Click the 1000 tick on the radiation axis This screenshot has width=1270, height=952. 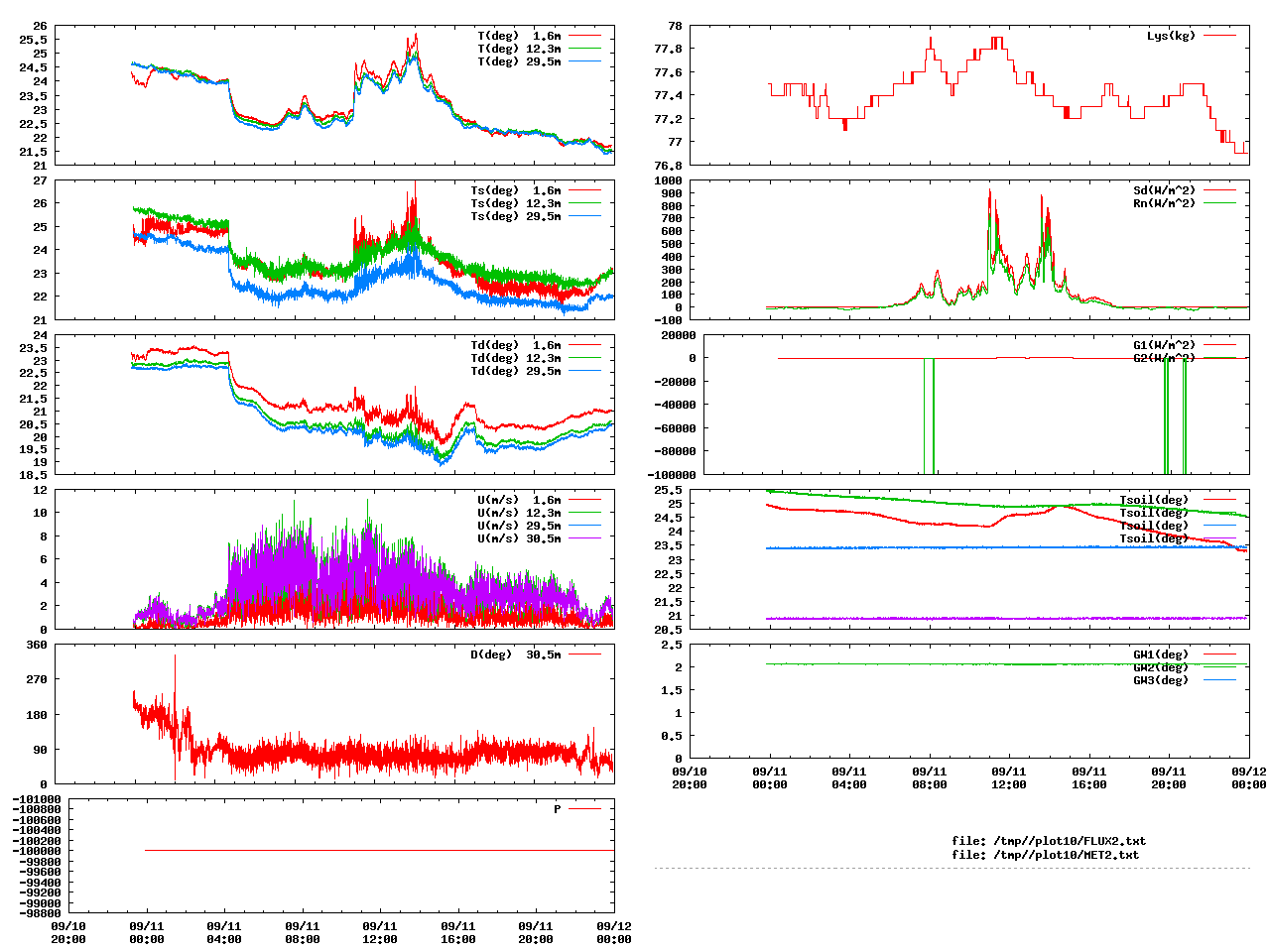(669, 180)
